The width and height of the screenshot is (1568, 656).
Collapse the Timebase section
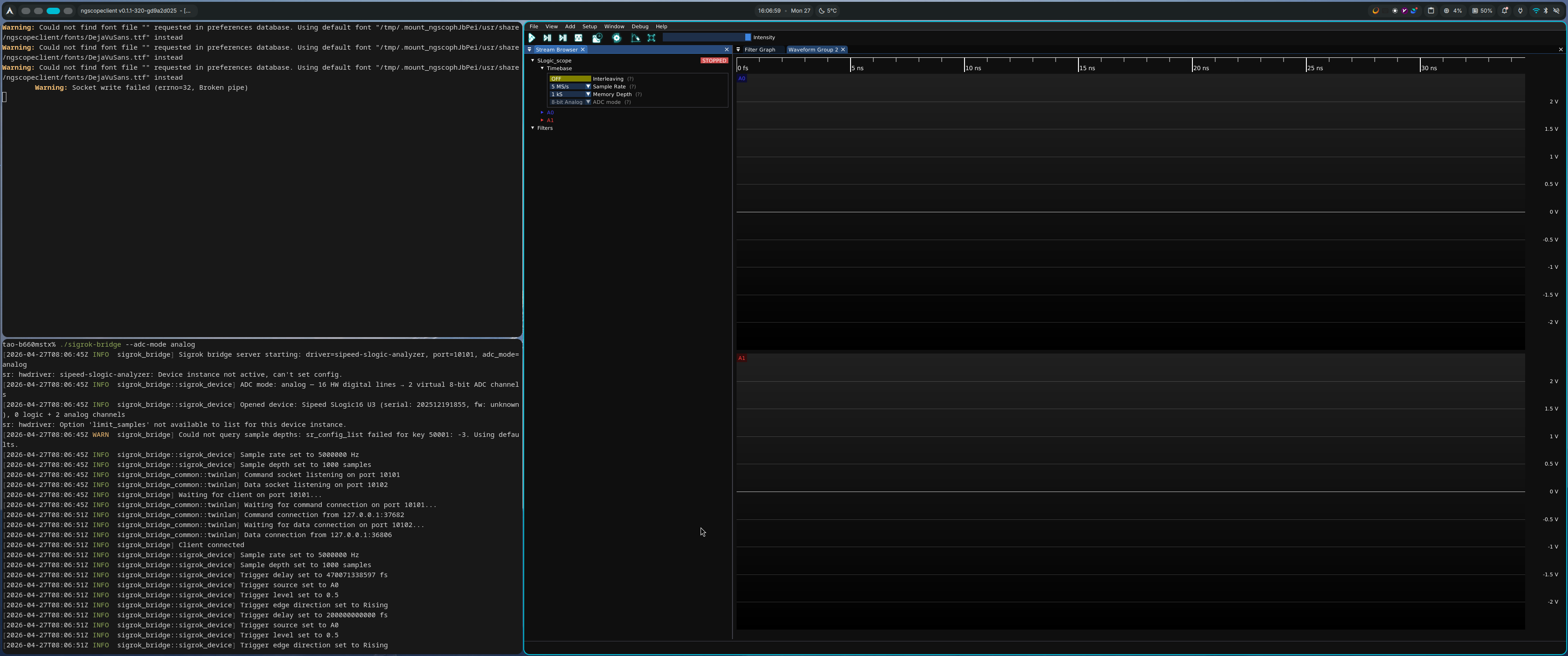click(x=542, y=68)
